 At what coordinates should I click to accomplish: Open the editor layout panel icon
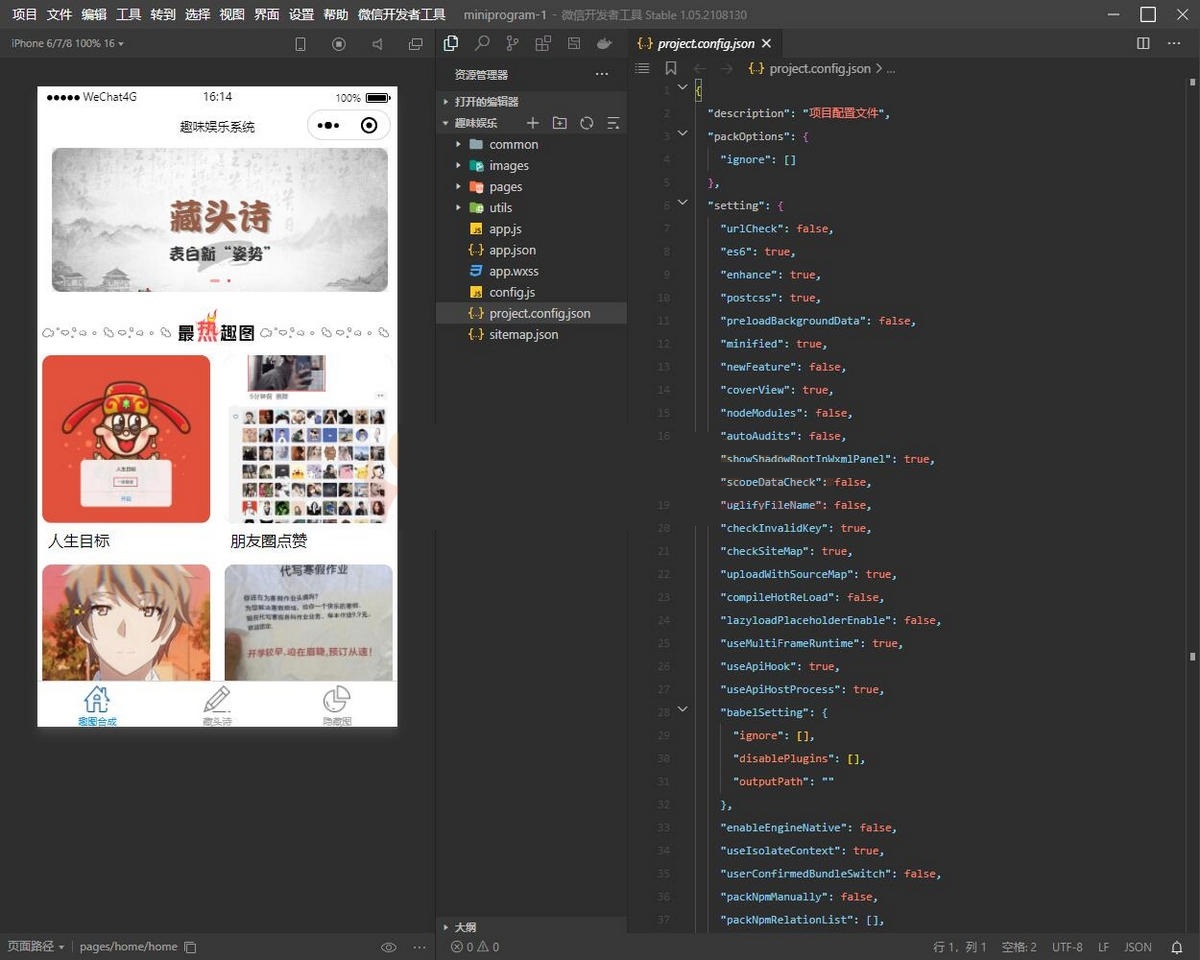[x=574, y=43]
